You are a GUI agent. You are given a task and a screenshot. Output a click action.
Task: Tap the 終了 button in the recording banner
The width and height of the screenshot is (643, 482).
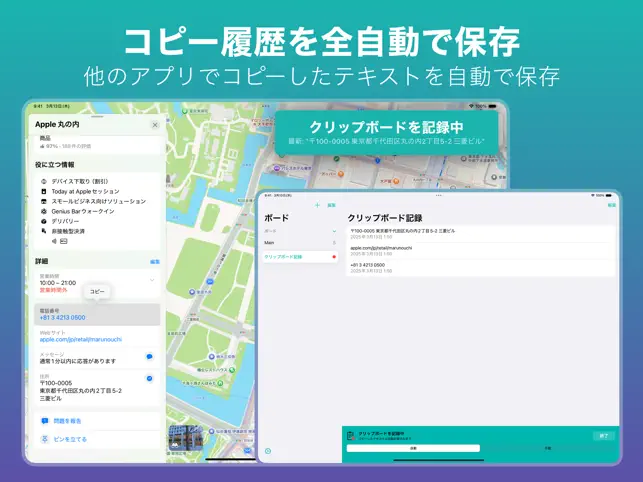[604, 436]
